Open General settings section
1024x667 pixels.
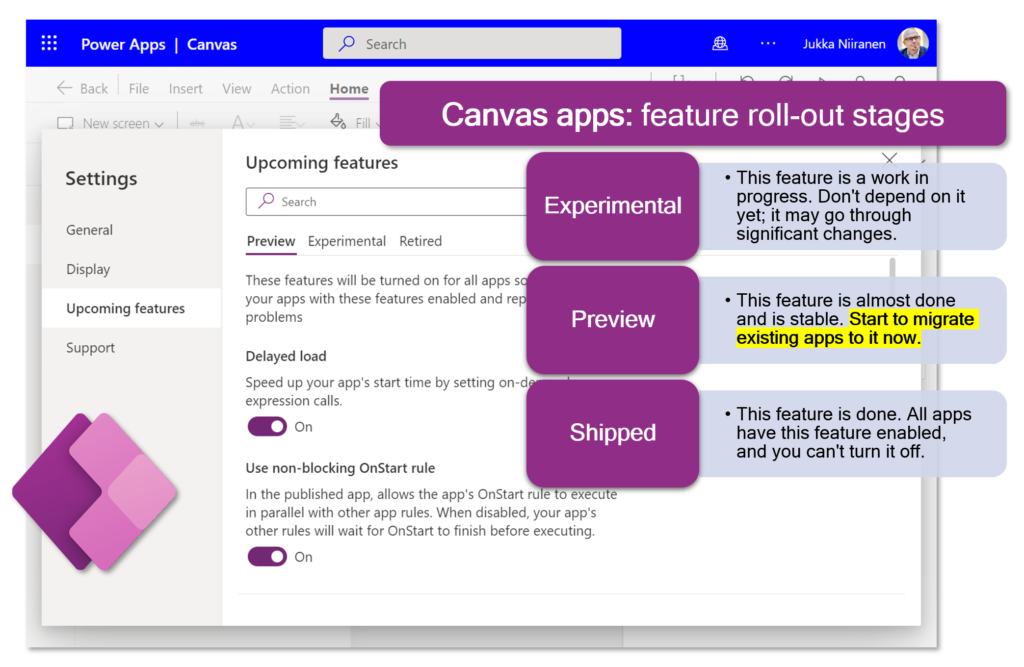[89, 230]
